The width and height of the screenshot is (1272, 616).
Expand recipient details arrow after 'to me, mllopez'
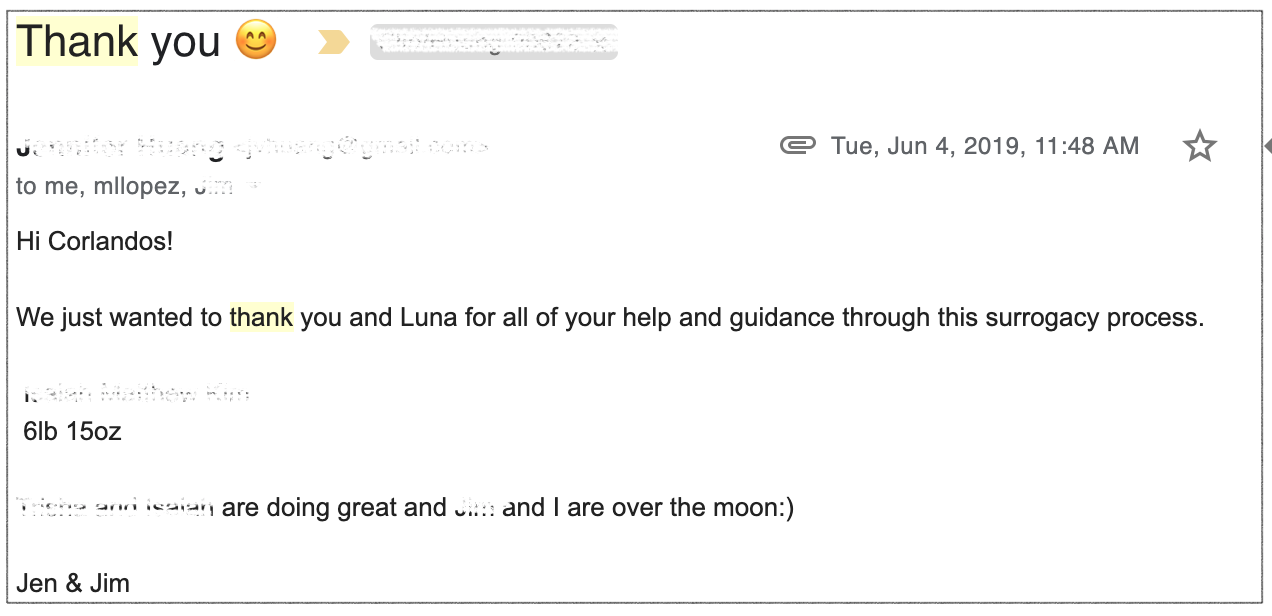(253, 186)
